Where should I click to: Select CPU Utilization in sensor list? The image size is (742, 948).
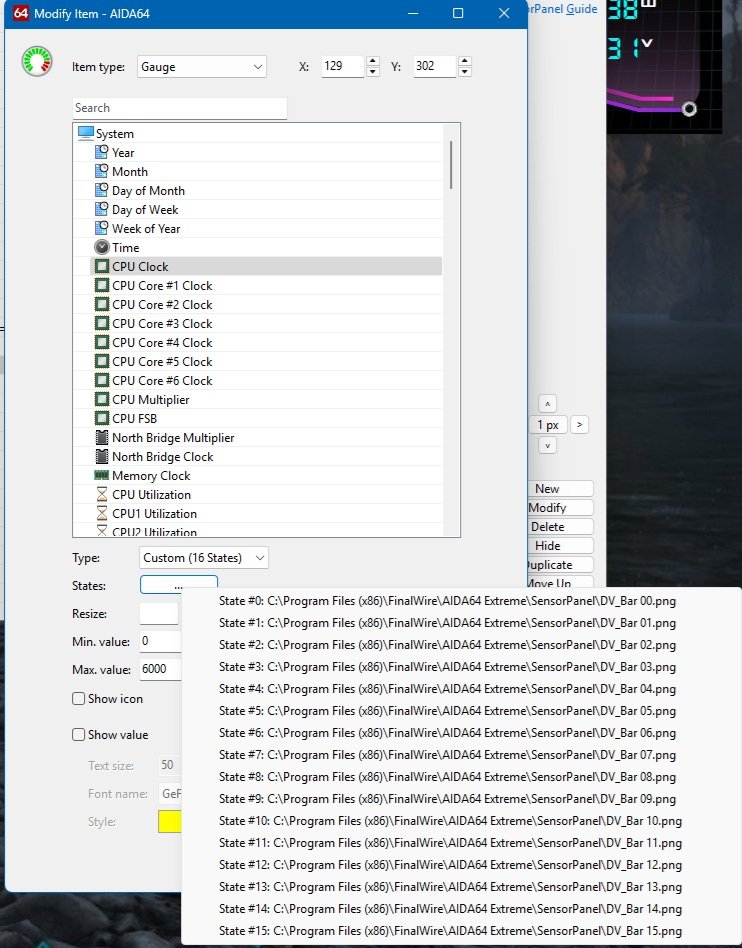point(266,495)
